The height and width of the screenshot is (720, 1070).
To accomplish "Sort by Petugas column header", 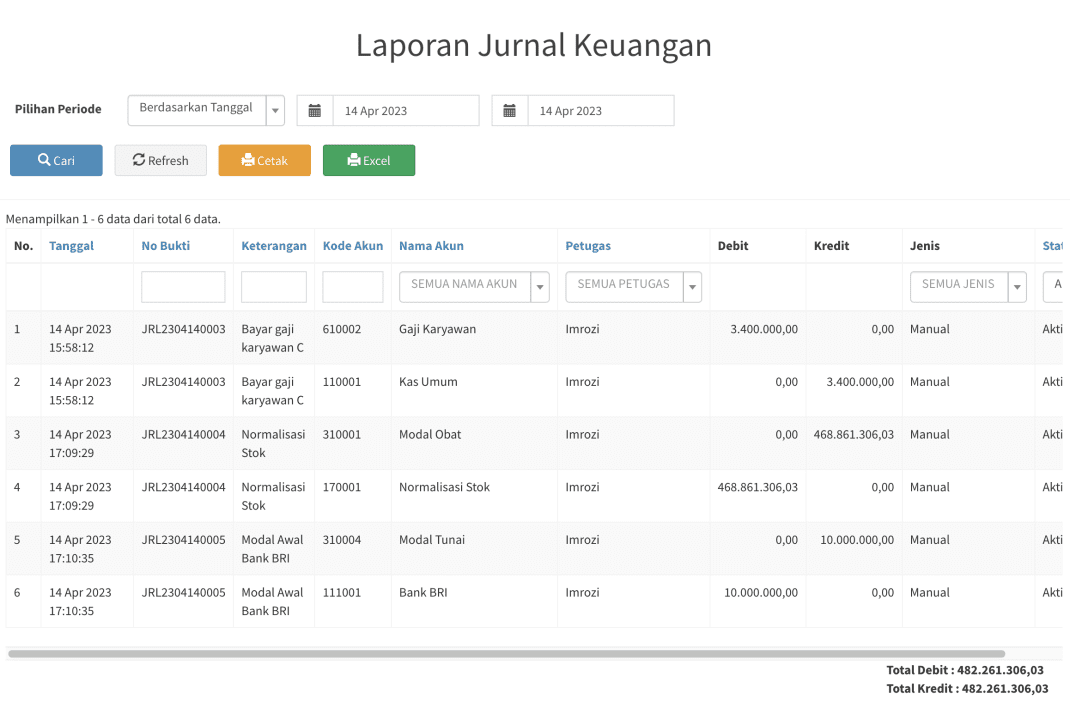I will click(588, 246).
